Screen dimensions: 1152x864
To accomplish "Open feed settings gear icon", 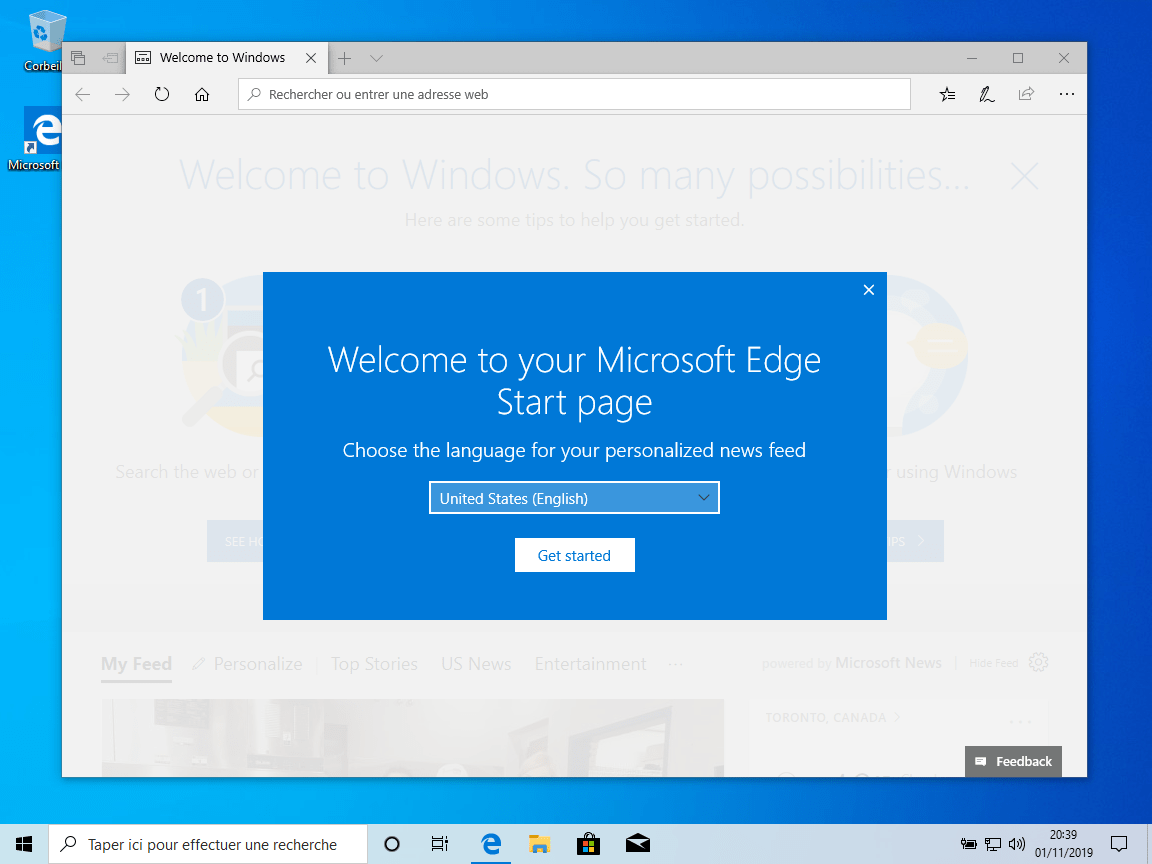I will pos(1038,662).
